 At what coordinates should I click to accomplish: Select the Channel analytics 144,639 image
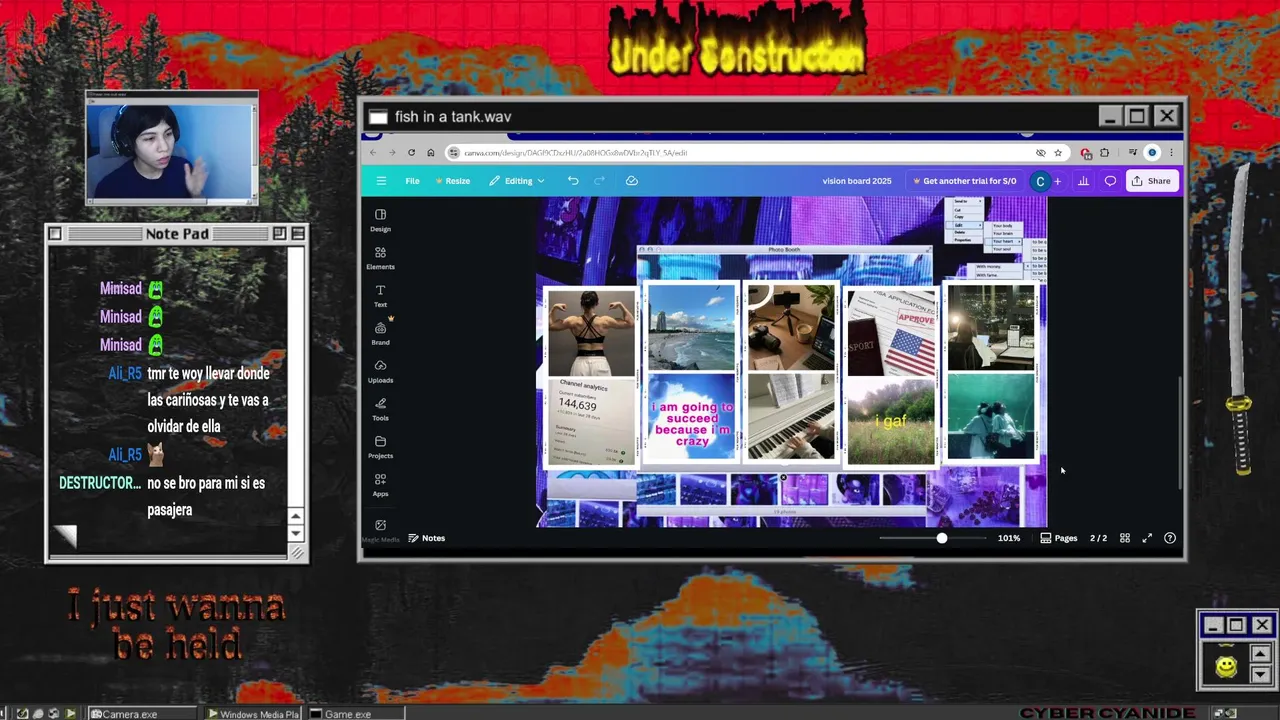590,422
